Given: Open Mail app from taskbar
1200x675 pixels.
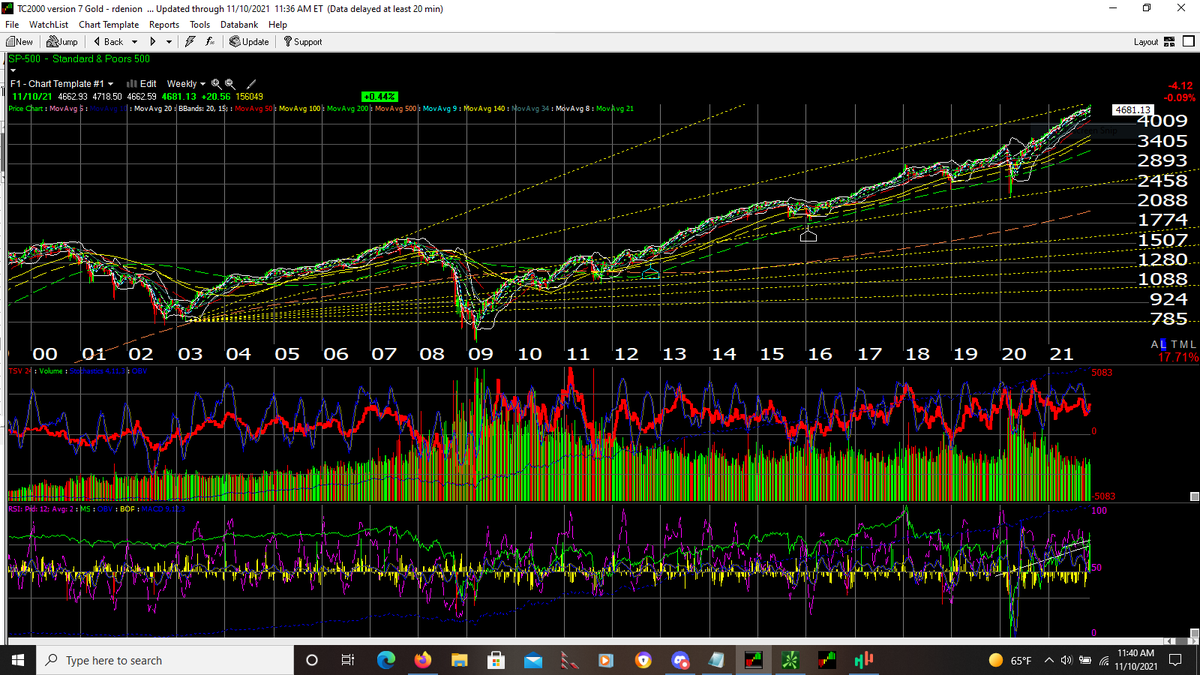Looking at the screenshot, I should point(532,660).
